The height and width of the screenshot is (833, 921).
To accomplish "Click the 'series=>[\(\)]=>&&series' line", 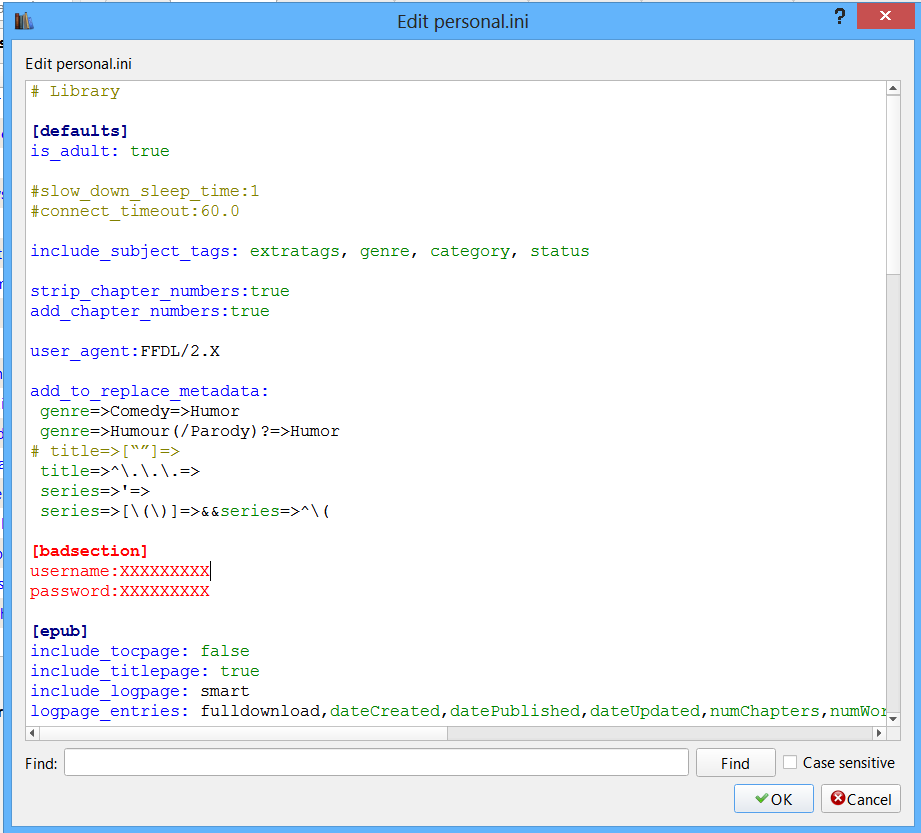I will pos(185,511).
